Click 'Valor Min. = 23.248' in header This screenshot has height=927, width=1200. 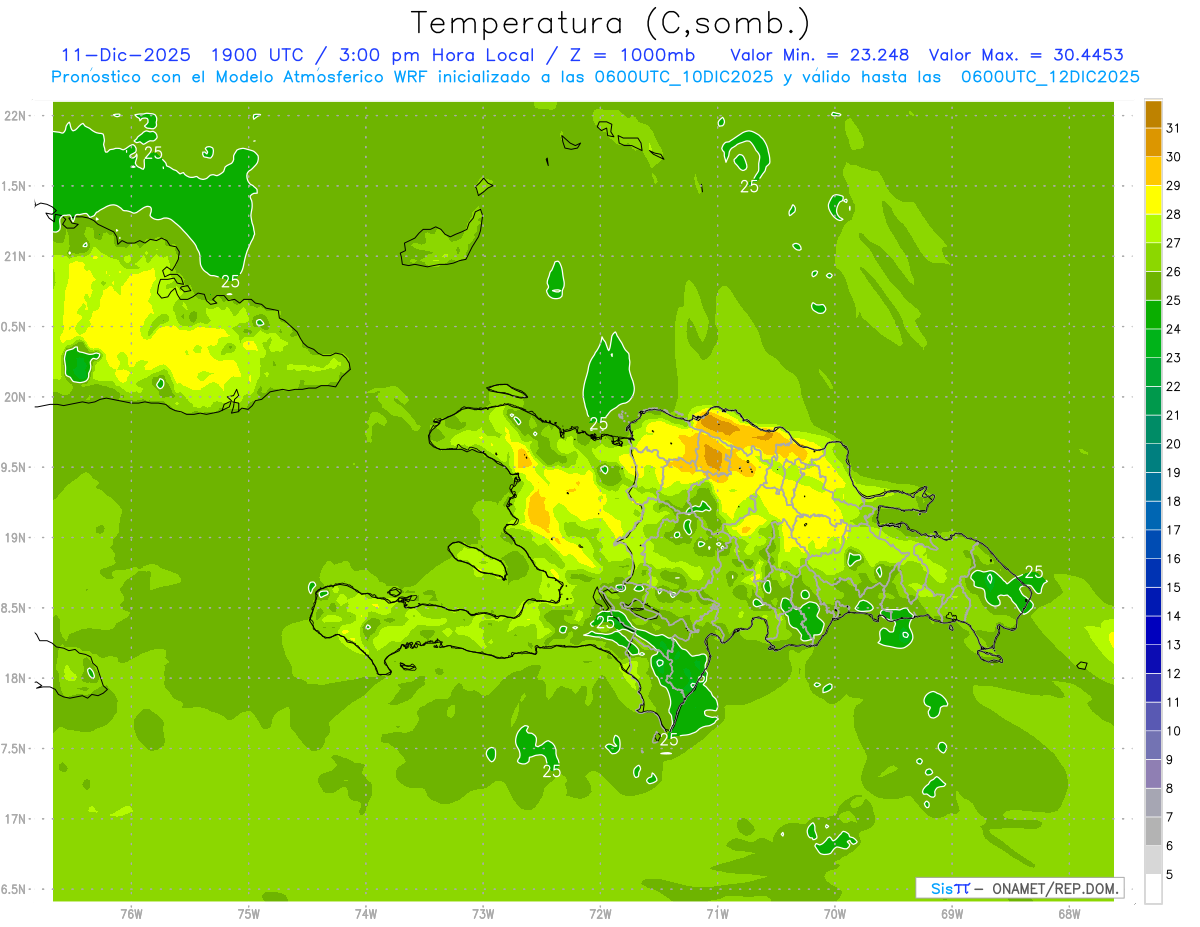coord(820,55)
